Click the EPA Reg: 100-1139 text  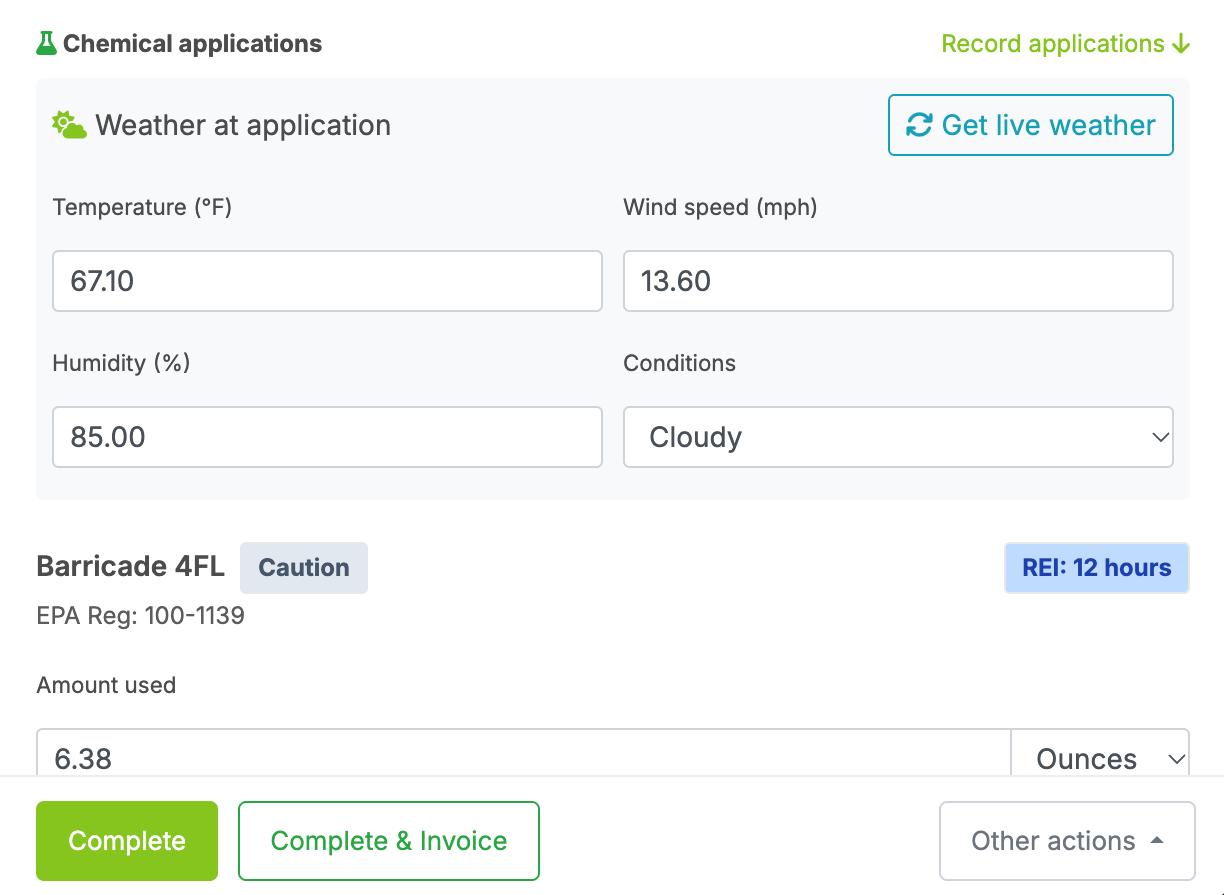click(141, 616)
